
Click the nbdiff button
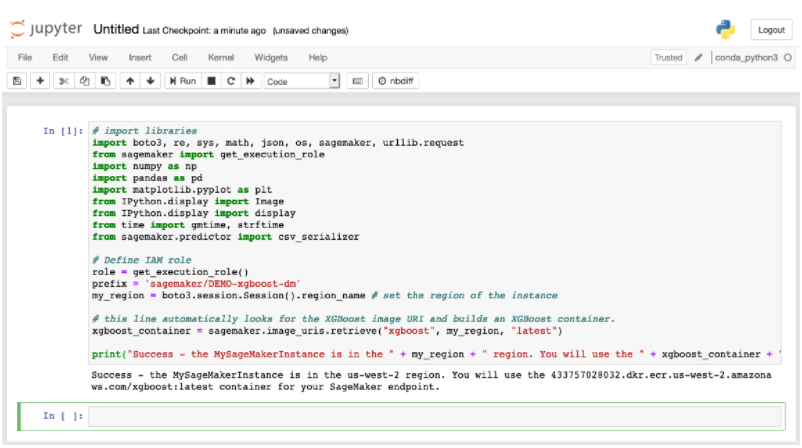click(397, 81)
